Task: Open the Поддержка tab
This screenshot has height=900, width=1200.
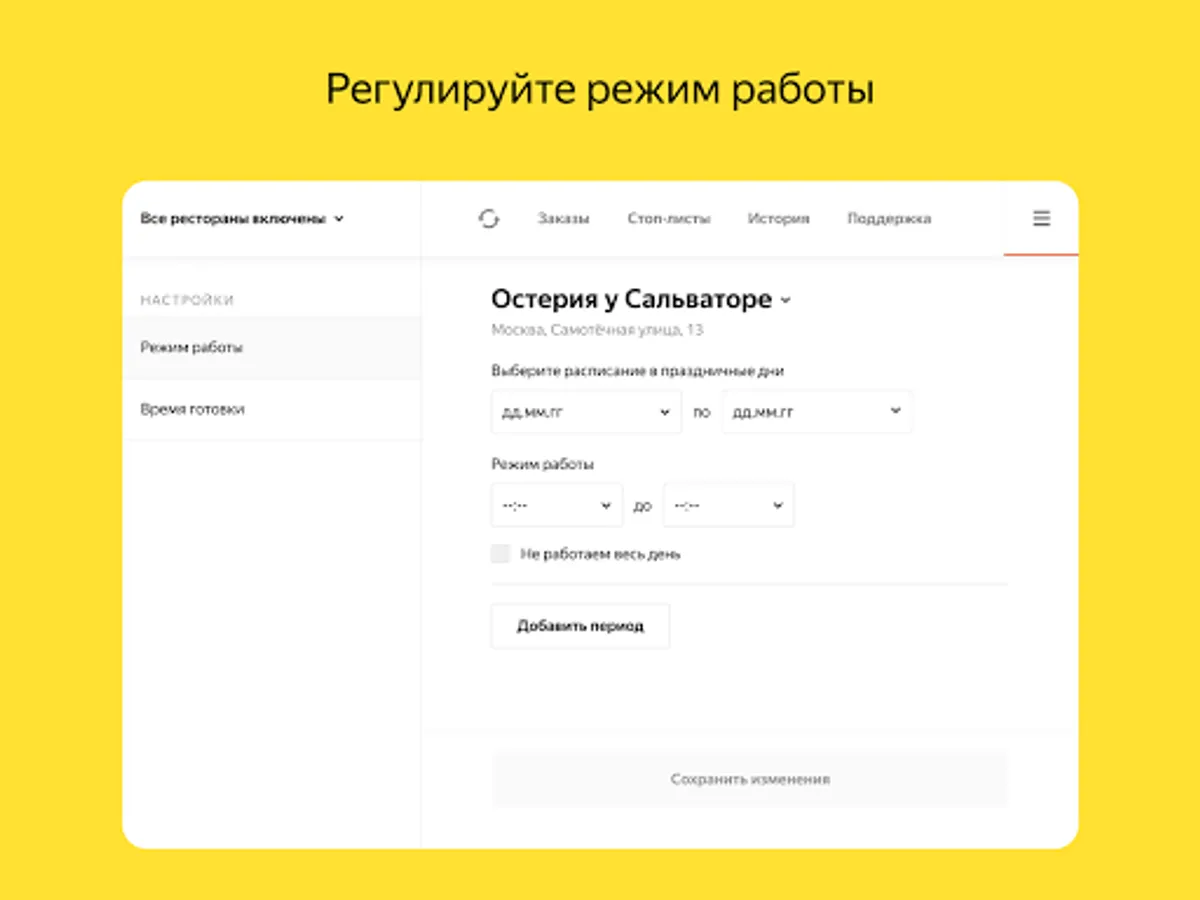Action: pyautogui.click(x=889, y=218)
